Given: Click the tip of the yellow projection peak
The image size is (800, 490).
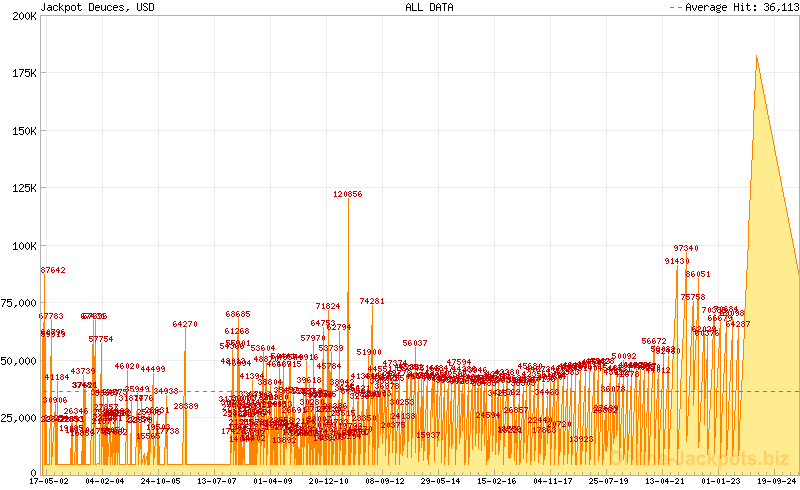Looking at the screenshot, I should [x=756, y=56].
